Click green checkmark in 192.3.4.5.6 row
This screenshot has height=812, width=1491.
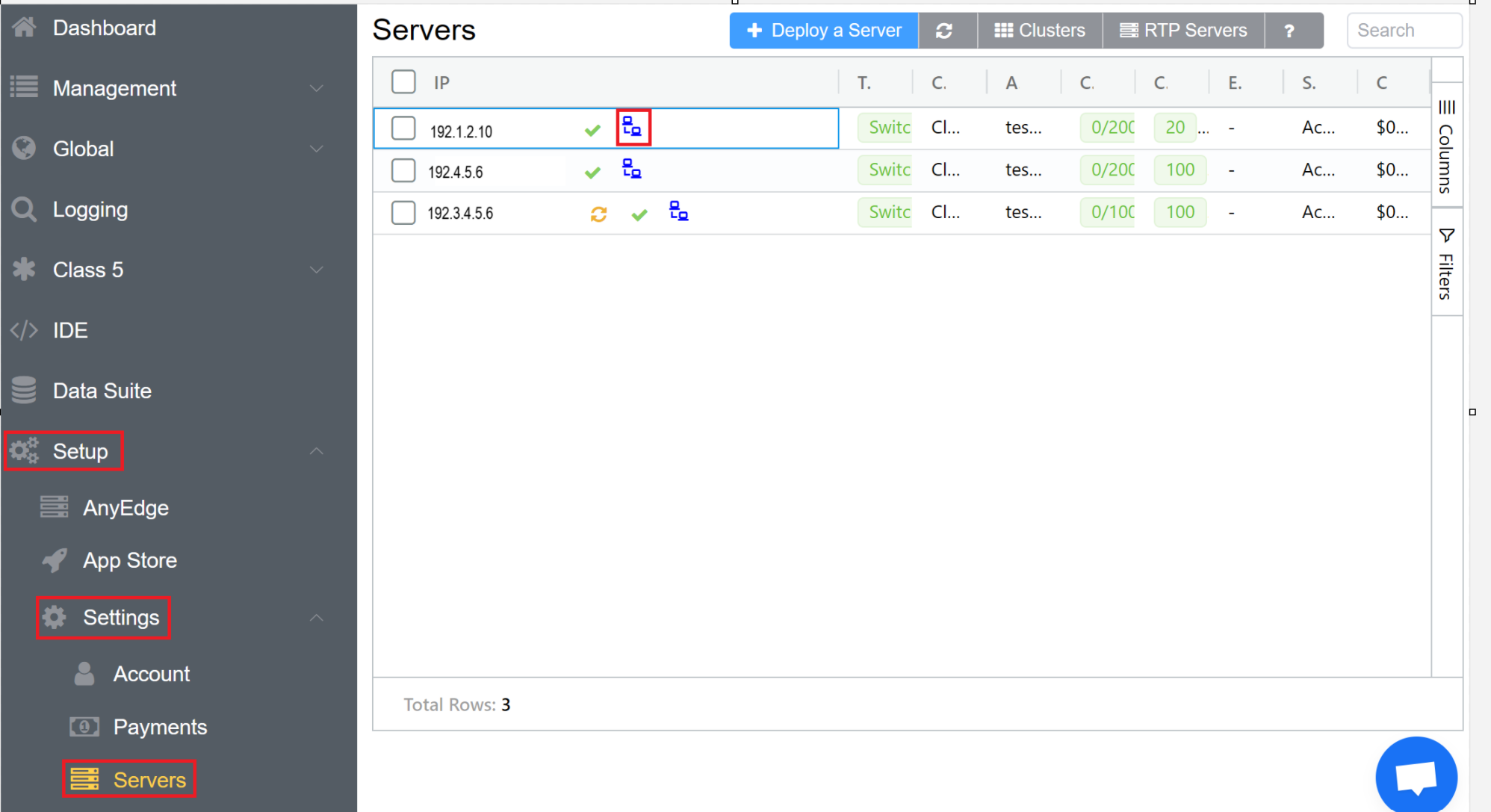(x=639, y=214)
